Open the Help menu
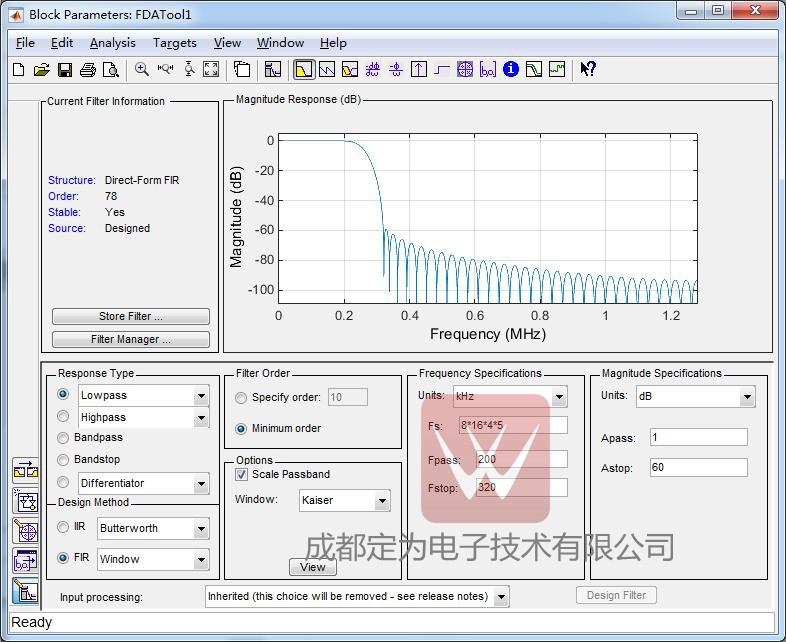The height and width of the screenshot is (642, 786). click(x=333, y=43)
